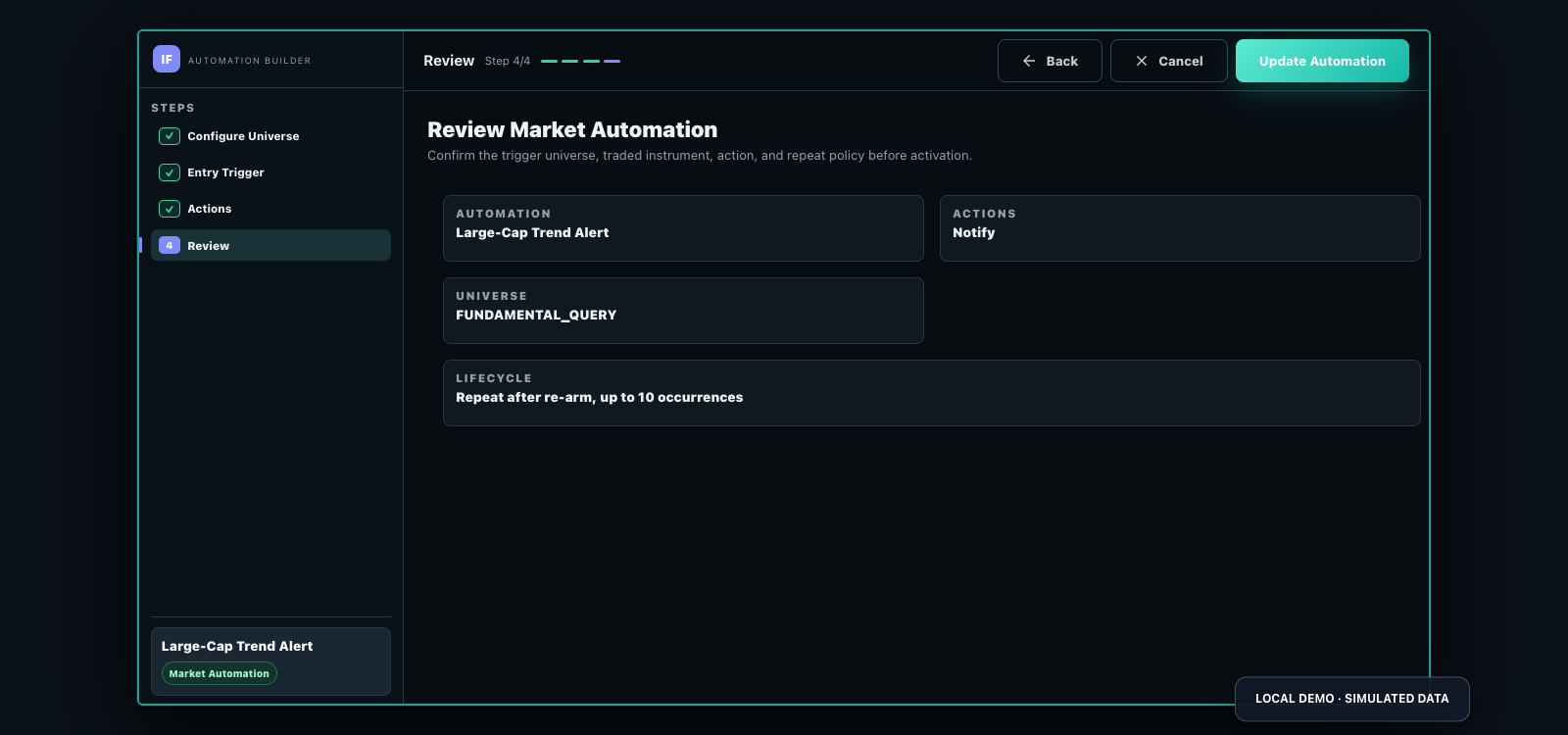
Task: Cancel the automation builder
Action: [1169, 61]
